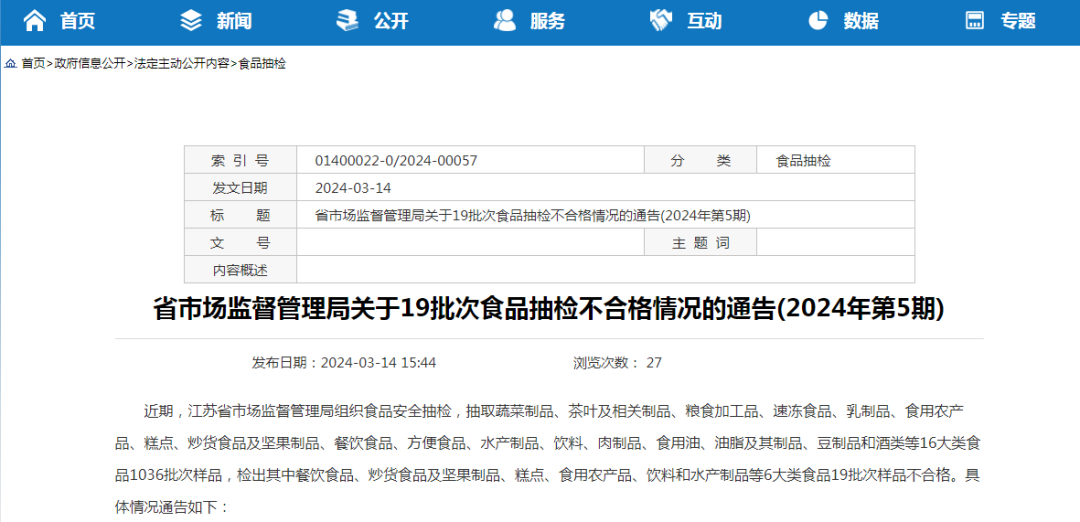Viewport: 1080px width, 522px height.
Task: Click the 浏览次数： 27 view count
Action: 617,363
